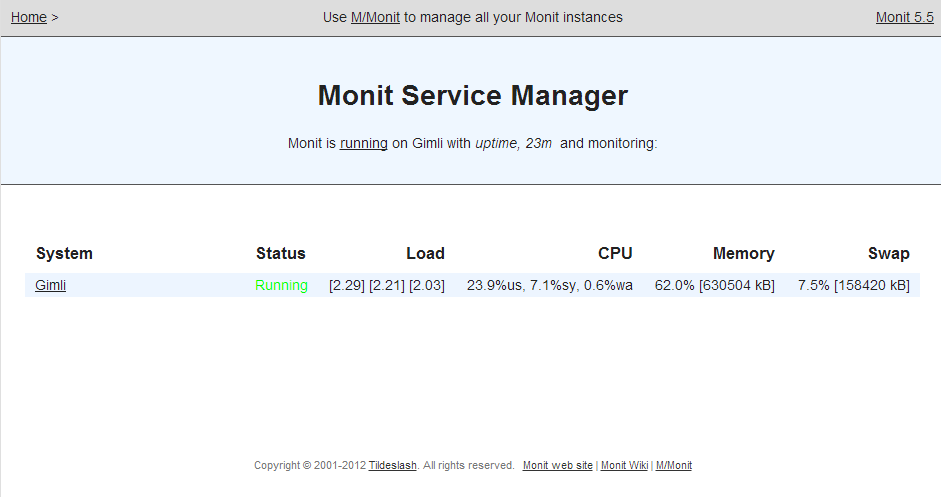Click the M/Monit link in the footer
The image size is (941, 497).
[x=673, y=465]
